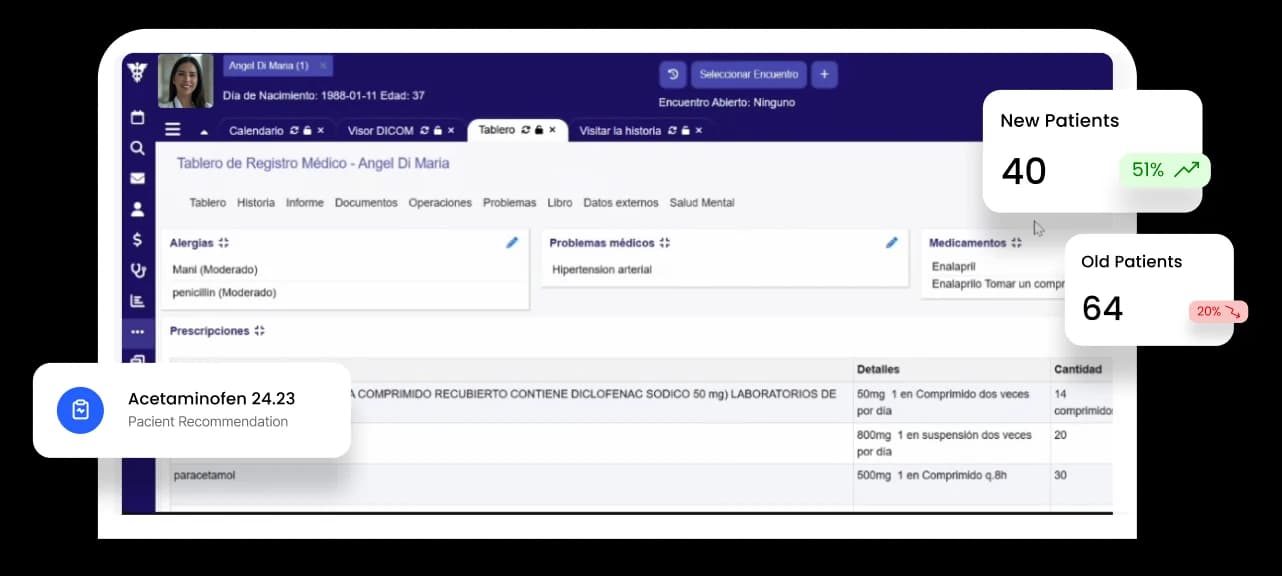Select the calendar icon in the sidebar
This screenshot has height=576, width=1282.
(138, 118)
